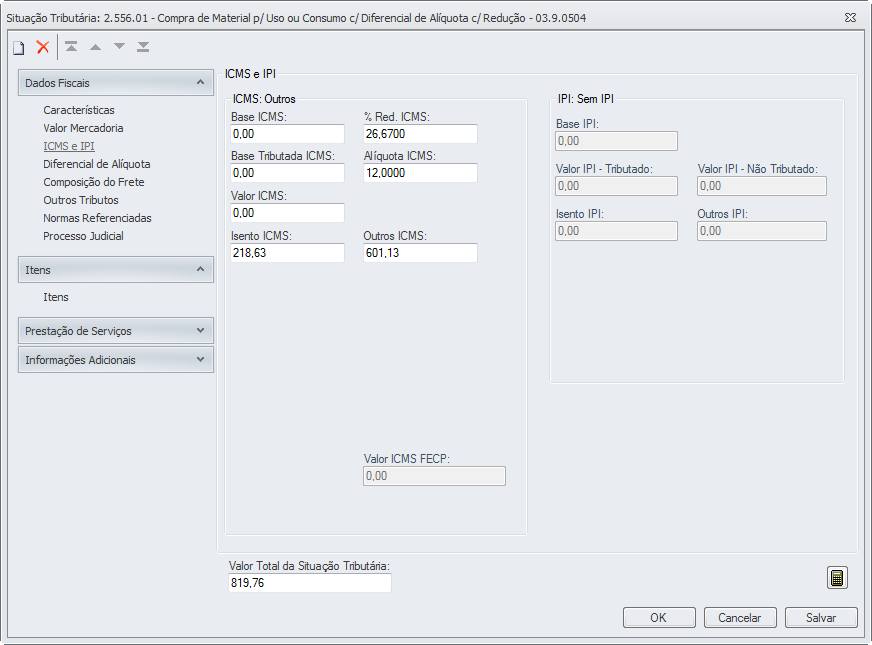Open the Processo Judicial entry
The height and width of the screenshot is (645, 872).
(x=84, y=236)
